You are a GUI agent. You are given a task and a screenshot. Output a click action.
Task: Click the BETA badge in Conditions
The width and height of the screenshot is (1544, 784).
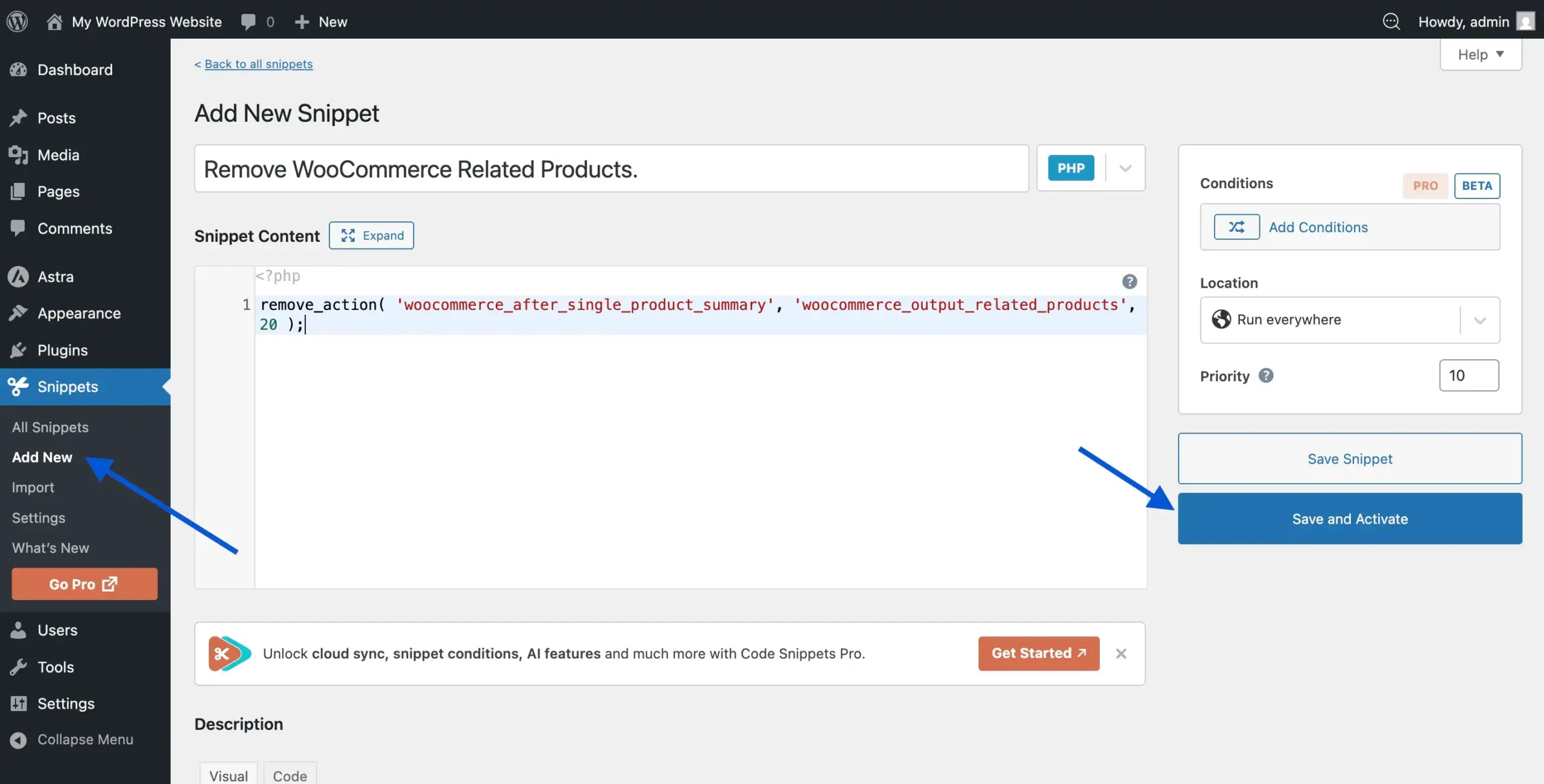1477,186
